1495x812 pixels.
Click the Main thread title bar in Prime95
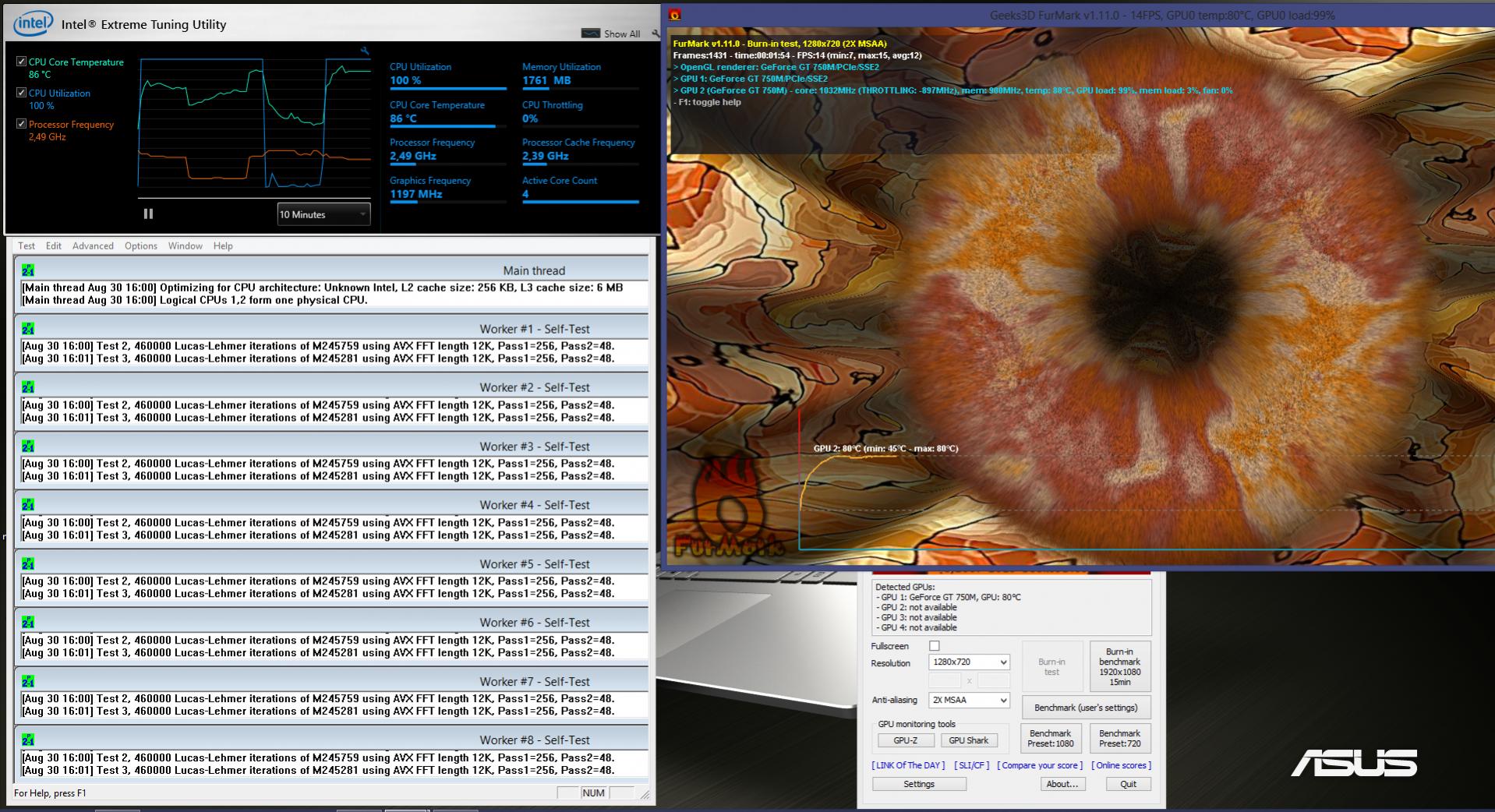[x=332, y=270]
